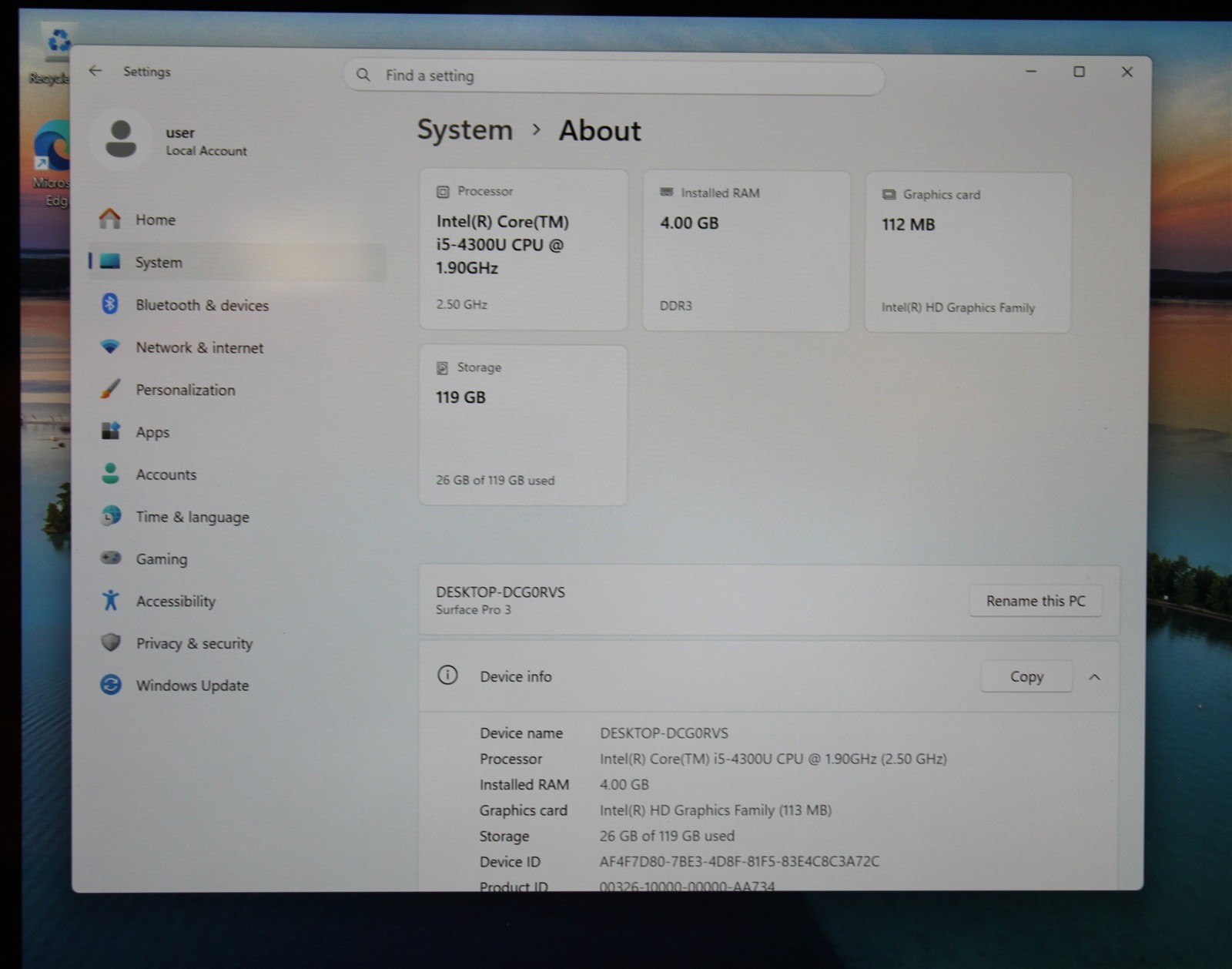Select the Graphics card 112 MB card
1232x969 pixels.
[x=968, y=253]
